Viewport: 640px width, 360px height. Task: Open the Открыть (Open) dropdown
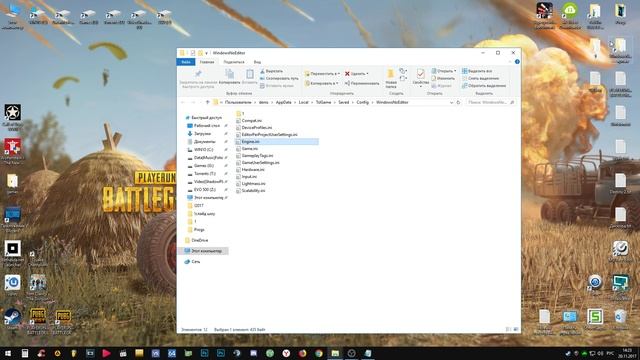(444, 71)
